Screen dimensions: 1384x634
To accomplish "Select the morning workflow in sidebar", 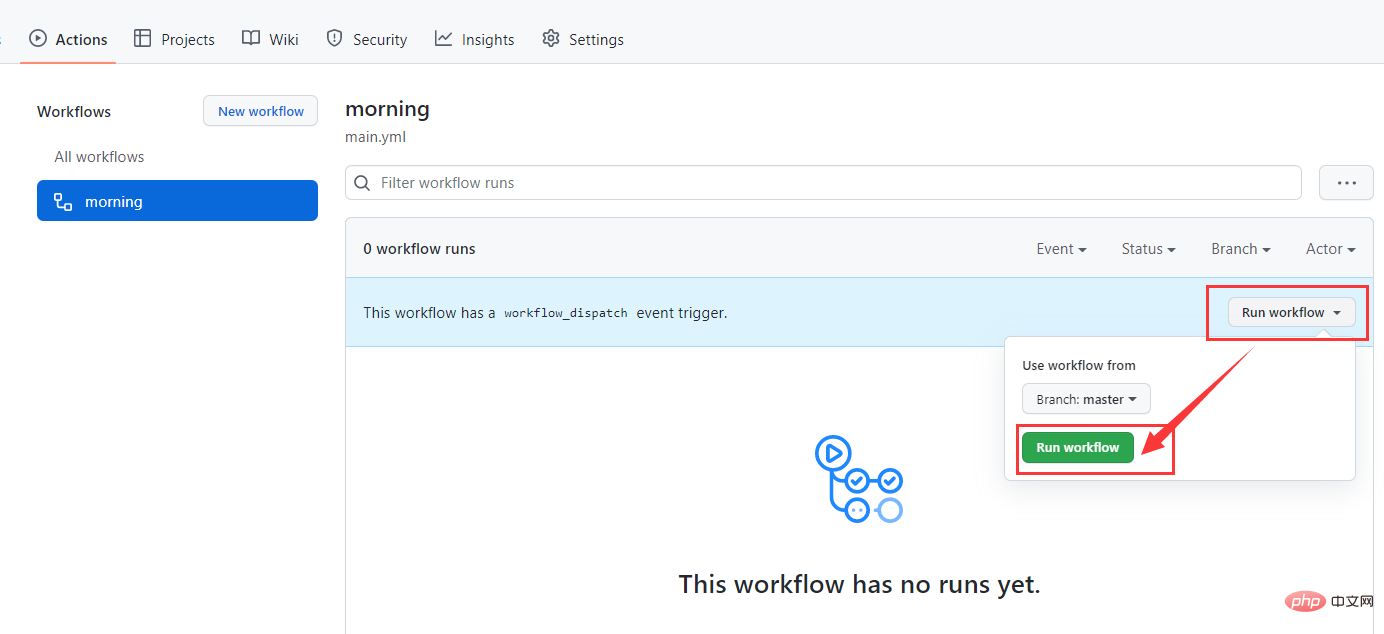I will (x=177, y=201).
